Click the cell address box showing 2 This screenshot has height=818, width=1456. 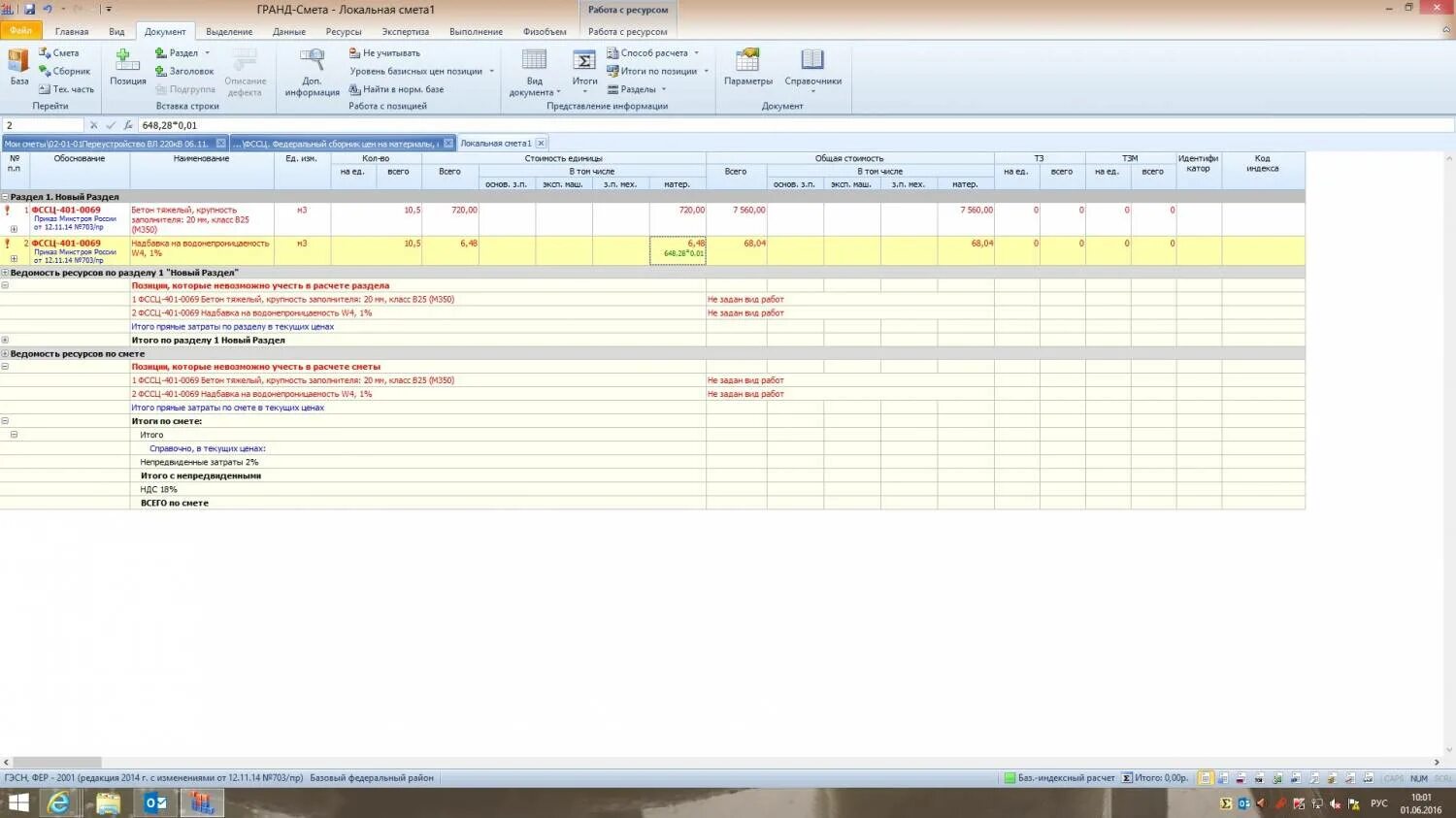coord(43,125)
